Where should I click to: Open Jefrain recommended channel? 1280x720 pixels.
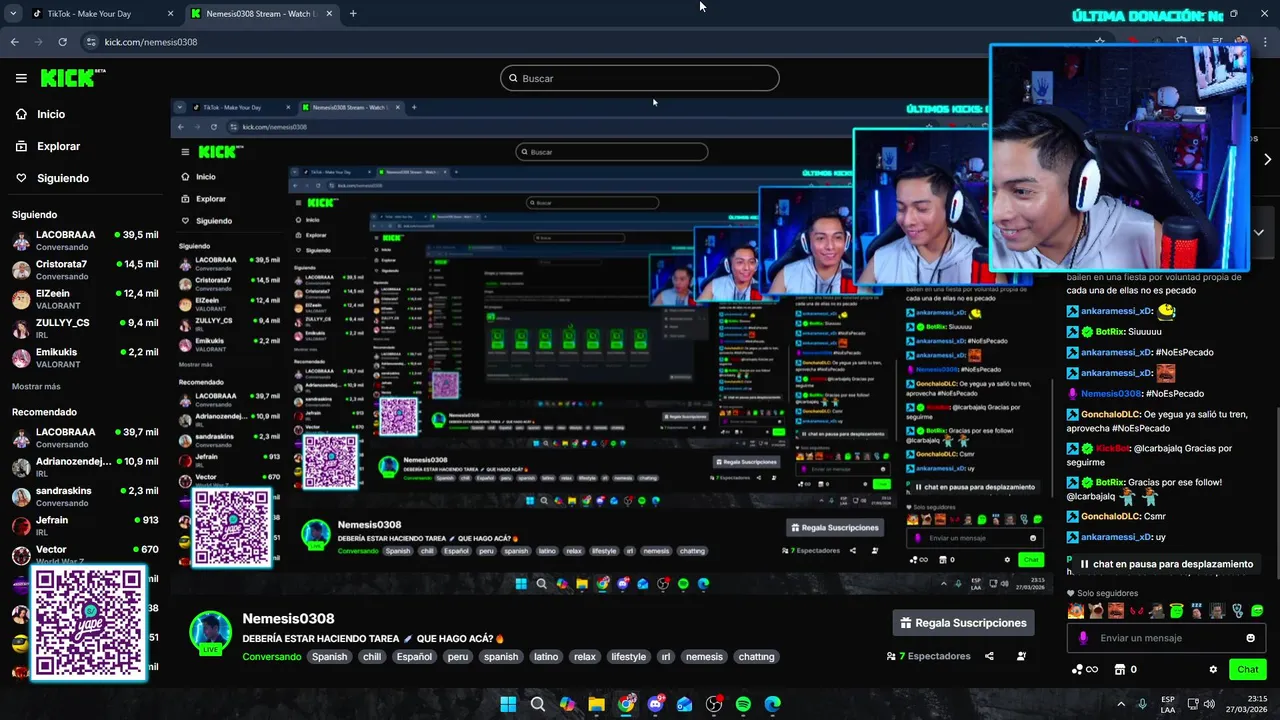85,525
